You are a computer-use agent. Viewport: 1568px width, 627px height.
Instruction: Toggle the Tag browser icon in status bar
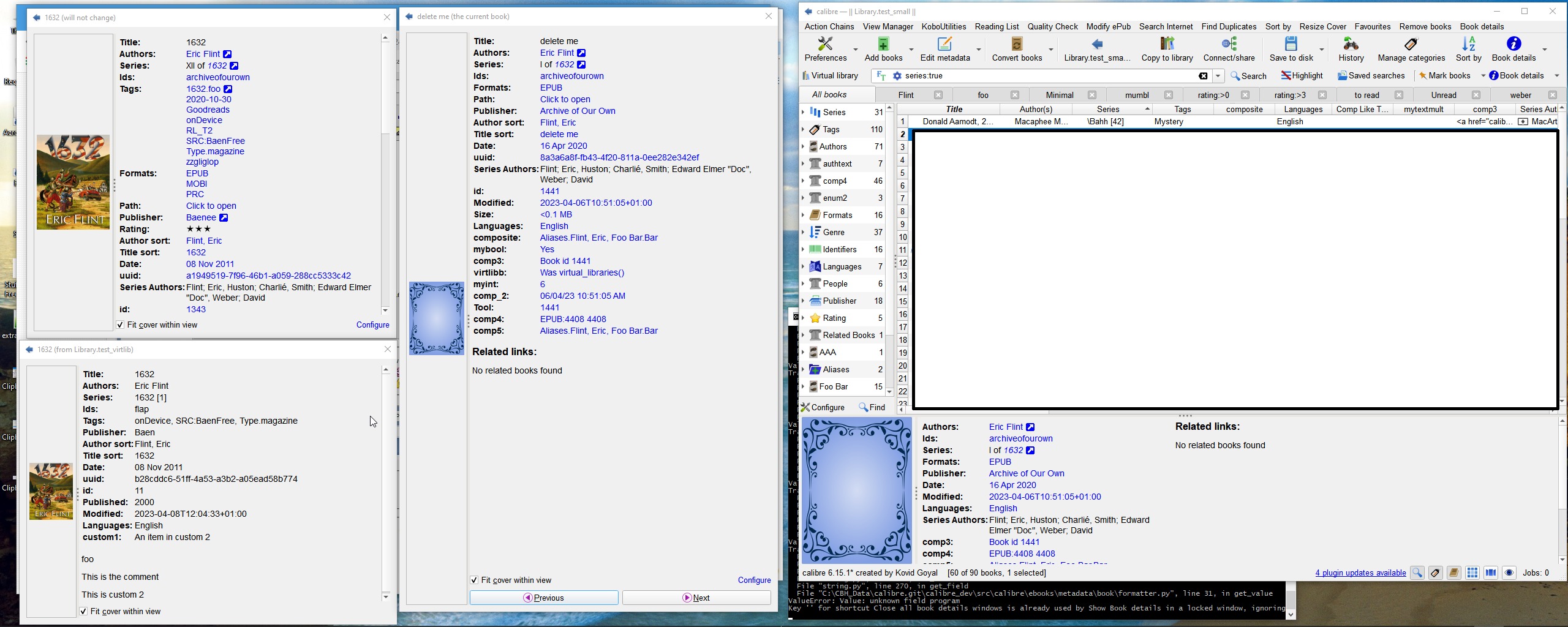(1435, 573)
